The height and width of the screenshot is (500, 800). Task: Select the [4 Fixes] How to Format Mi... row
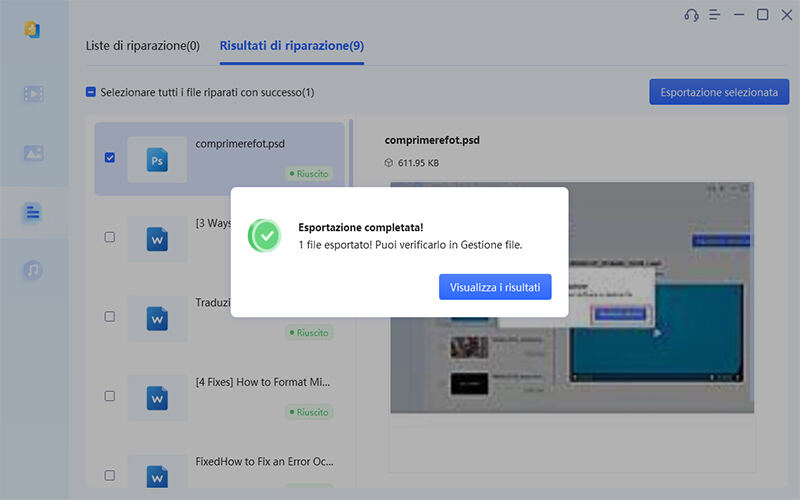(x=218, y=397)
